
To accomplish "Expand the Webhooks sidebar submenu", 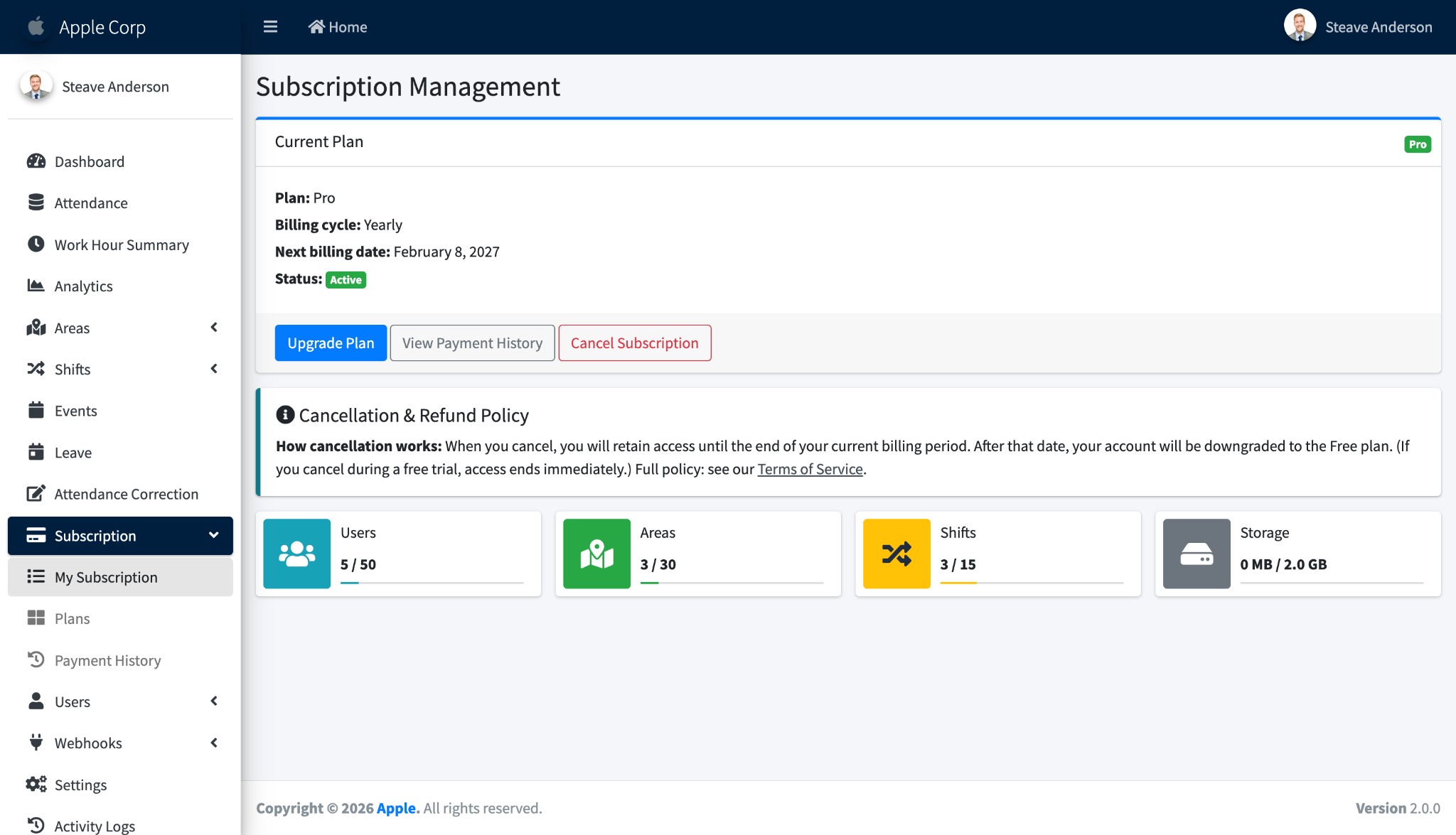I will (x=213, y=743).
